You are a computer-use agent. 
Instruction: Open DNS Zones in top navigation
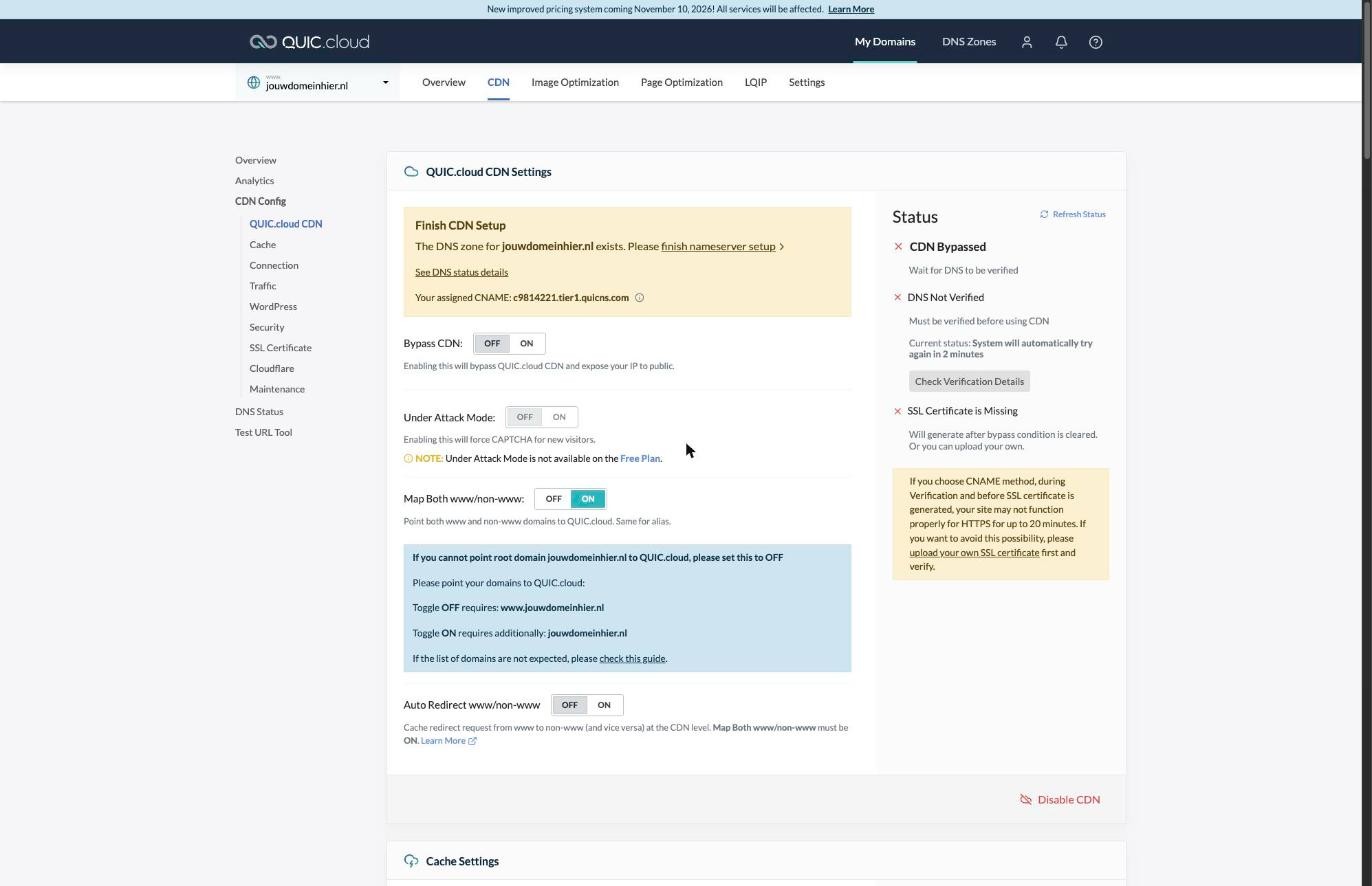(x=968, y=42)
